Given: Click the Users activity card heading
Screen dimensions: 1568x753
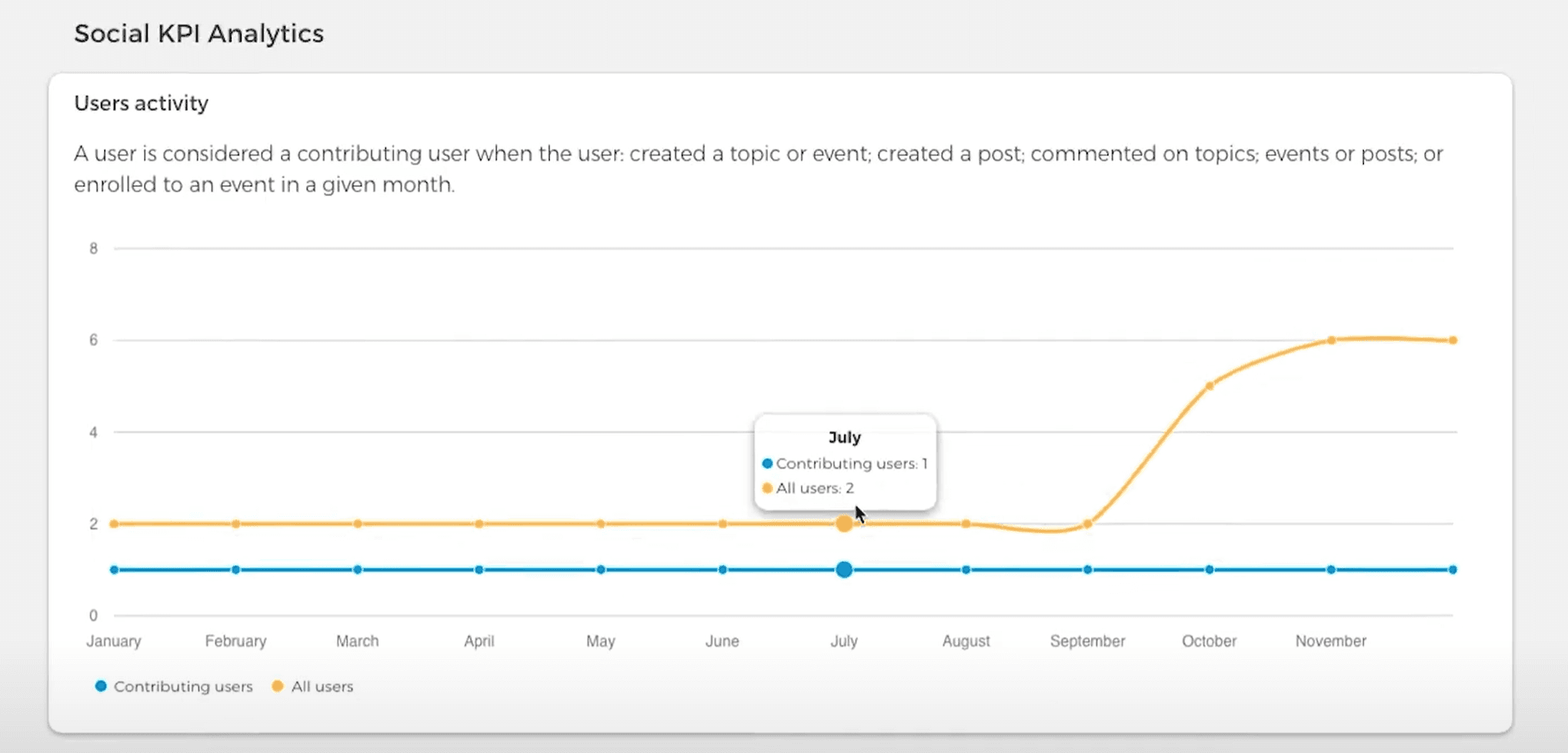Looking at the screenshot, I should [141, 103].
